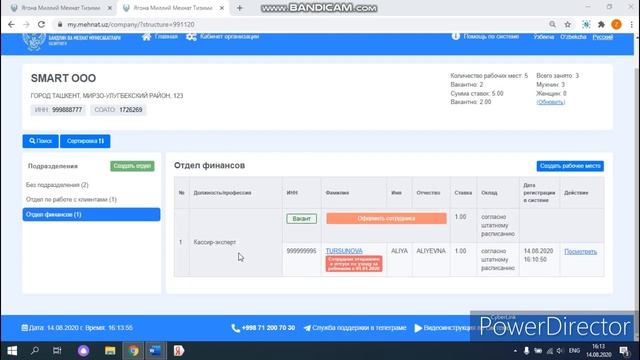
Task: Switch language to Ўзбекча
Action: (544, 37)
